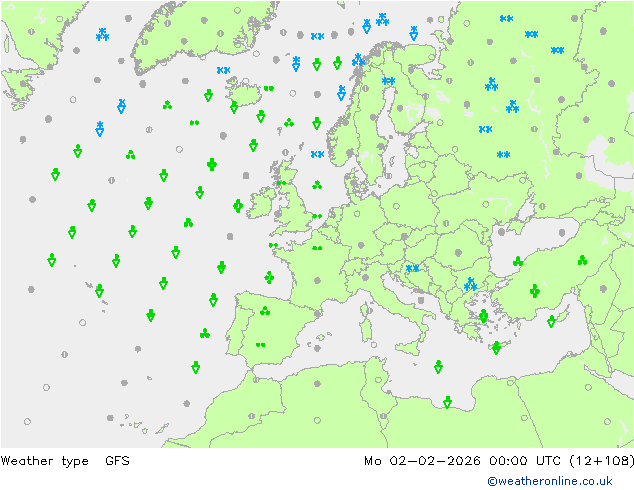Click the "00:00 UTC" time text
634x490 pixels.
tap(525, 460)
